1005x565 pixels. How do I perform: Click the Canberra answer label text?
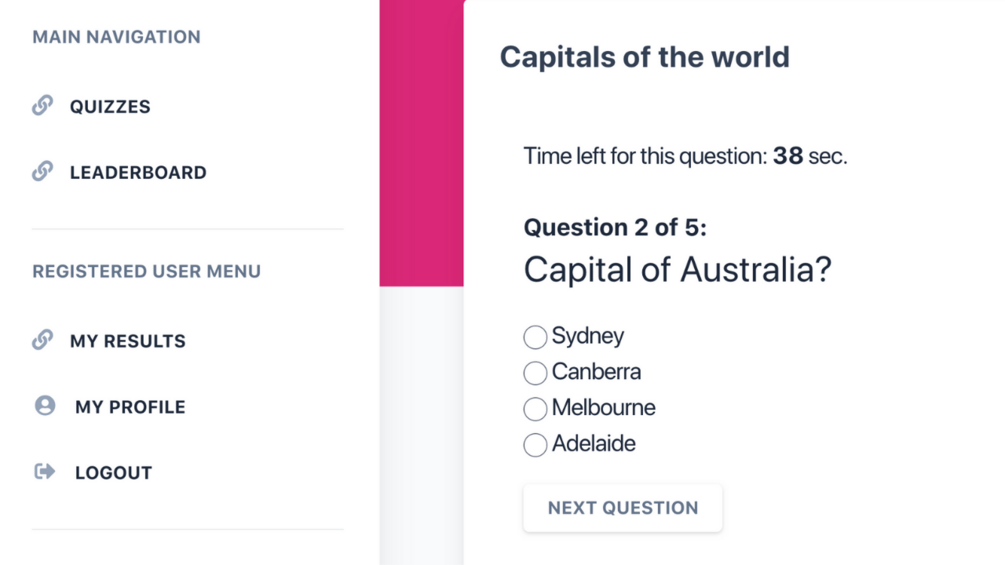(x=596, y=372)
